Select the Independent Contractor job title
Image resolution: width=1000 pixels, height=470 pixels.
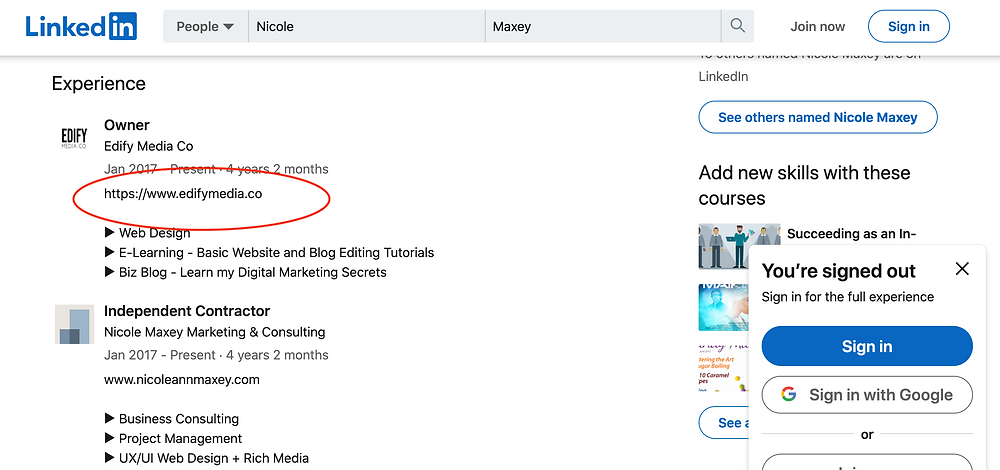coord(187,311)
